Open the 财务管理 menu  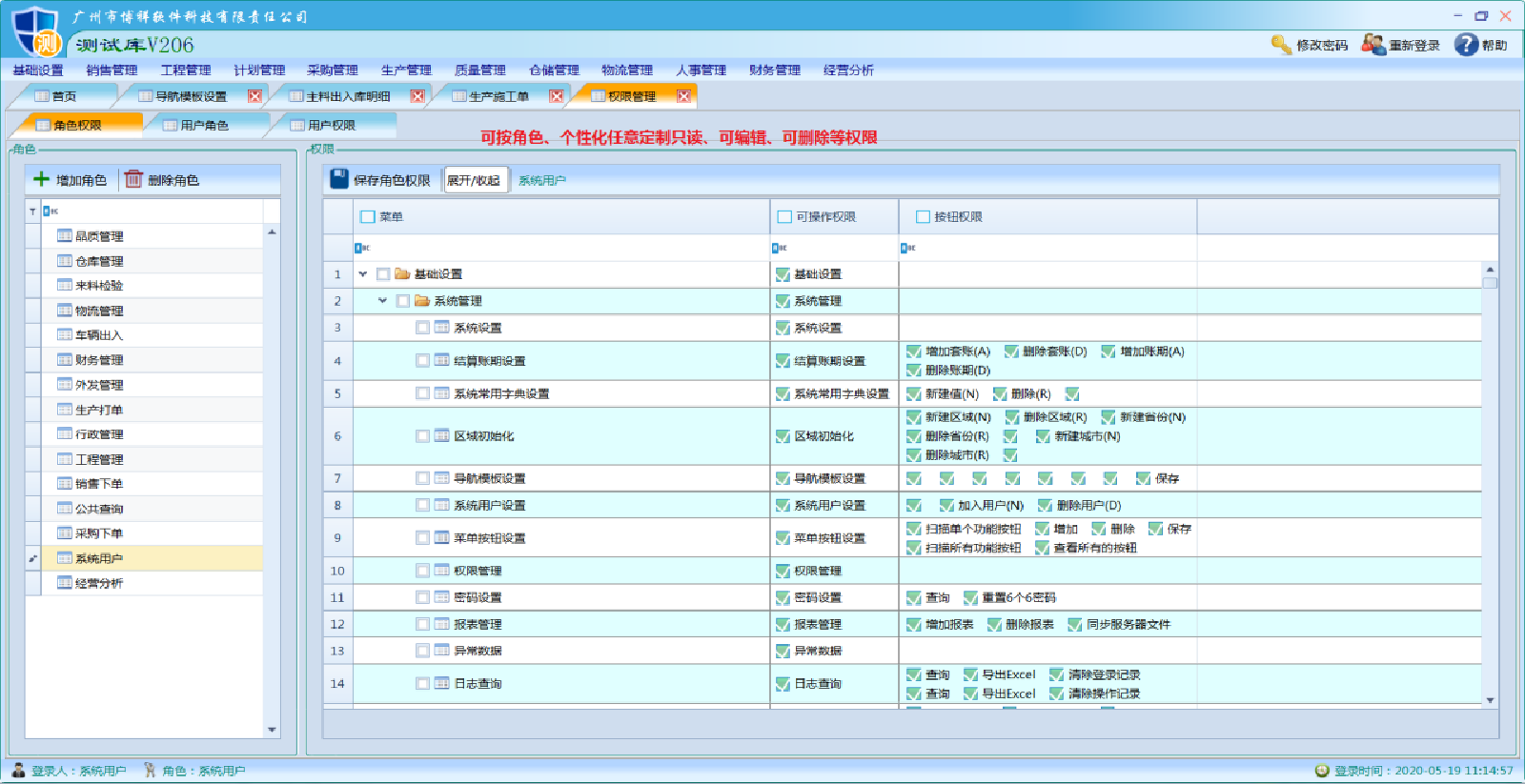pyautogui.click(x=775, y=70)
